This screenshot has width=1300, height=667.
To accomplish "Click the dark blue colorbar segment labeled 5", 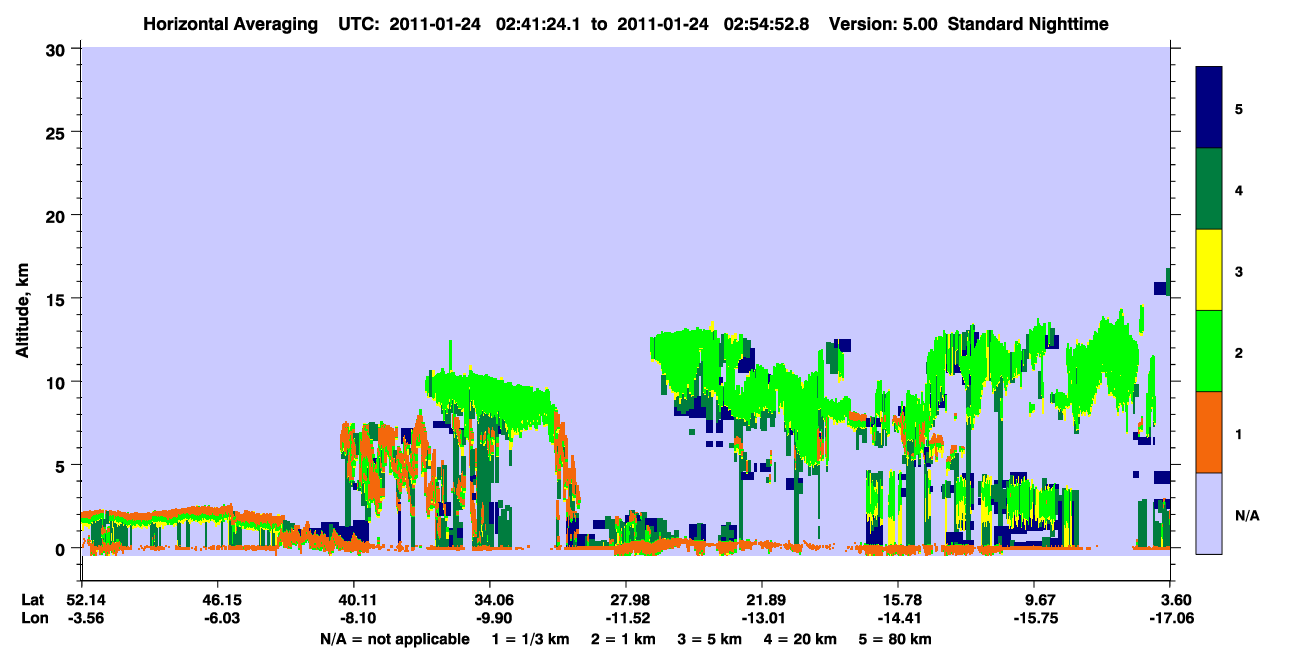I will pyautogui.click(x=1209, y=108).
